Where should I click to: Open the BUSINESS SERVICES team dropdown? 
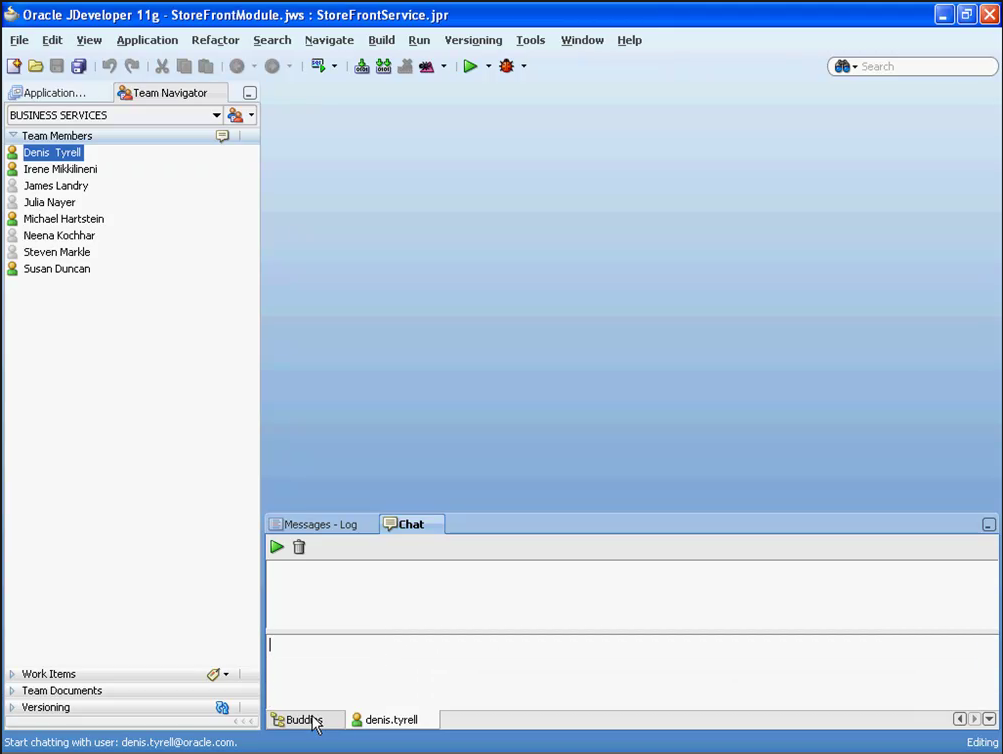[216, 115]
